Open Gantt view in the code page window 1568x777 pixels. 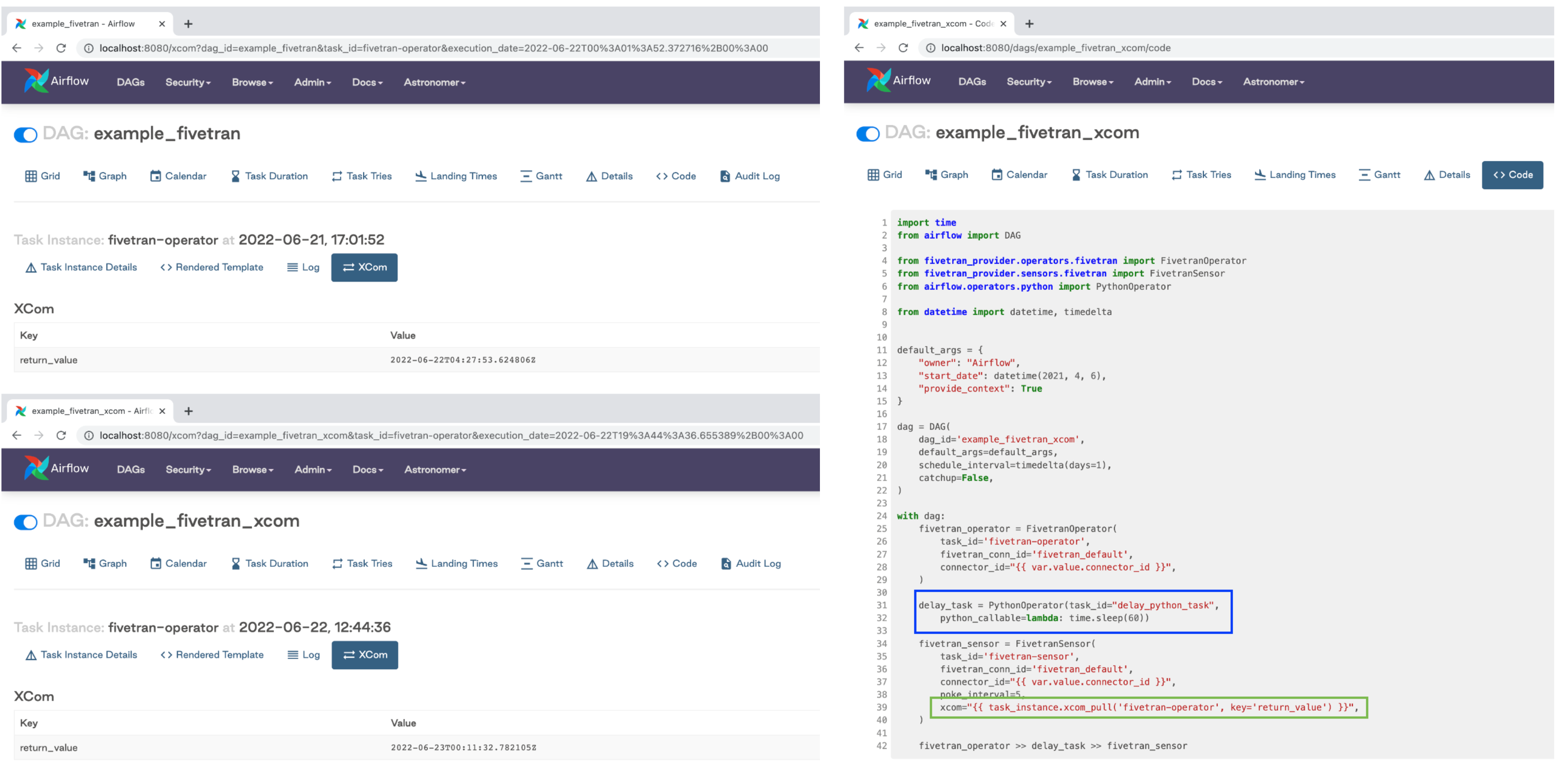(x=1379, y=175)
